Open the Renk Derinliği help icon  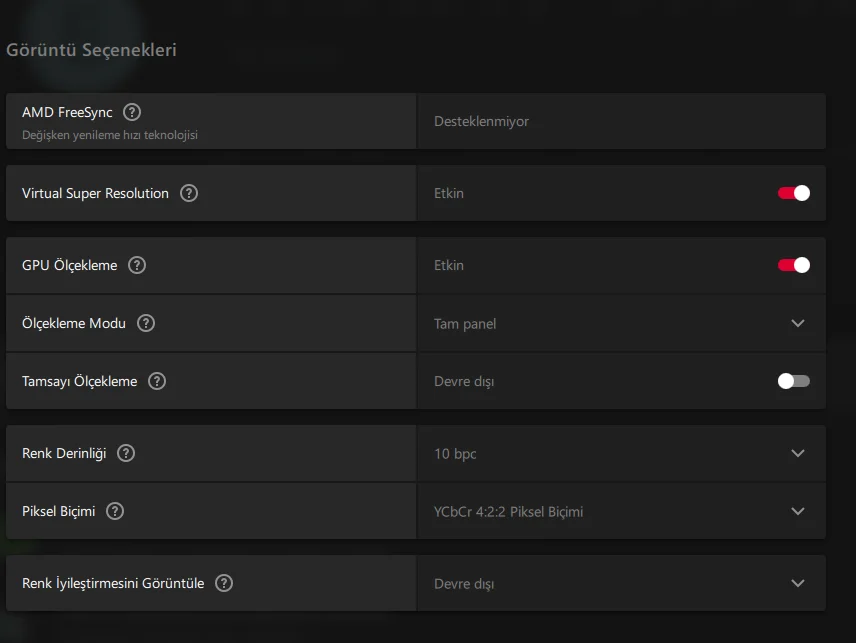(126, 453)
